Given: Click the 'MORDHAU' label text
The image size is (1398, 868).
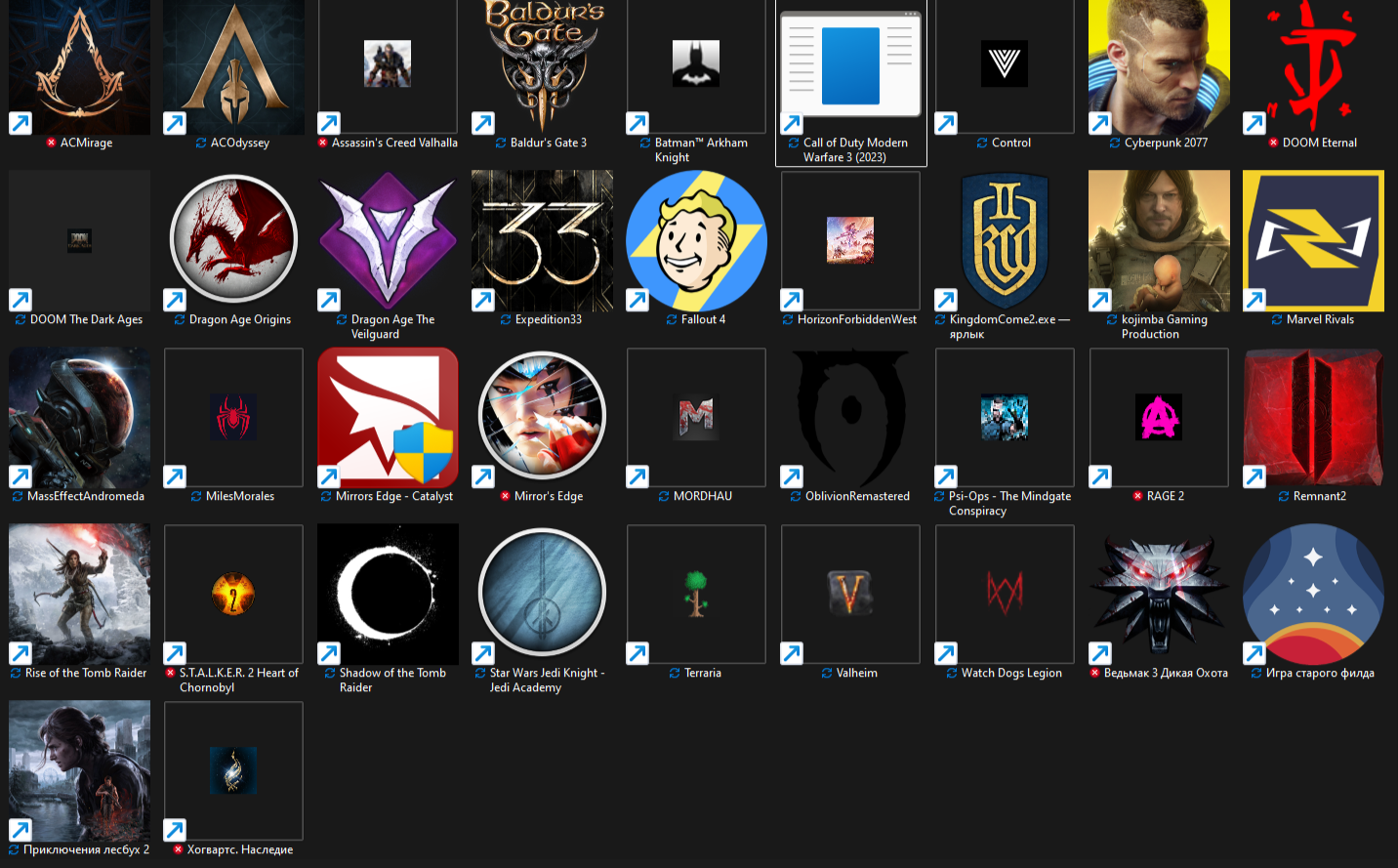Looking at the screenshot, I should click(x=703, y=496).
